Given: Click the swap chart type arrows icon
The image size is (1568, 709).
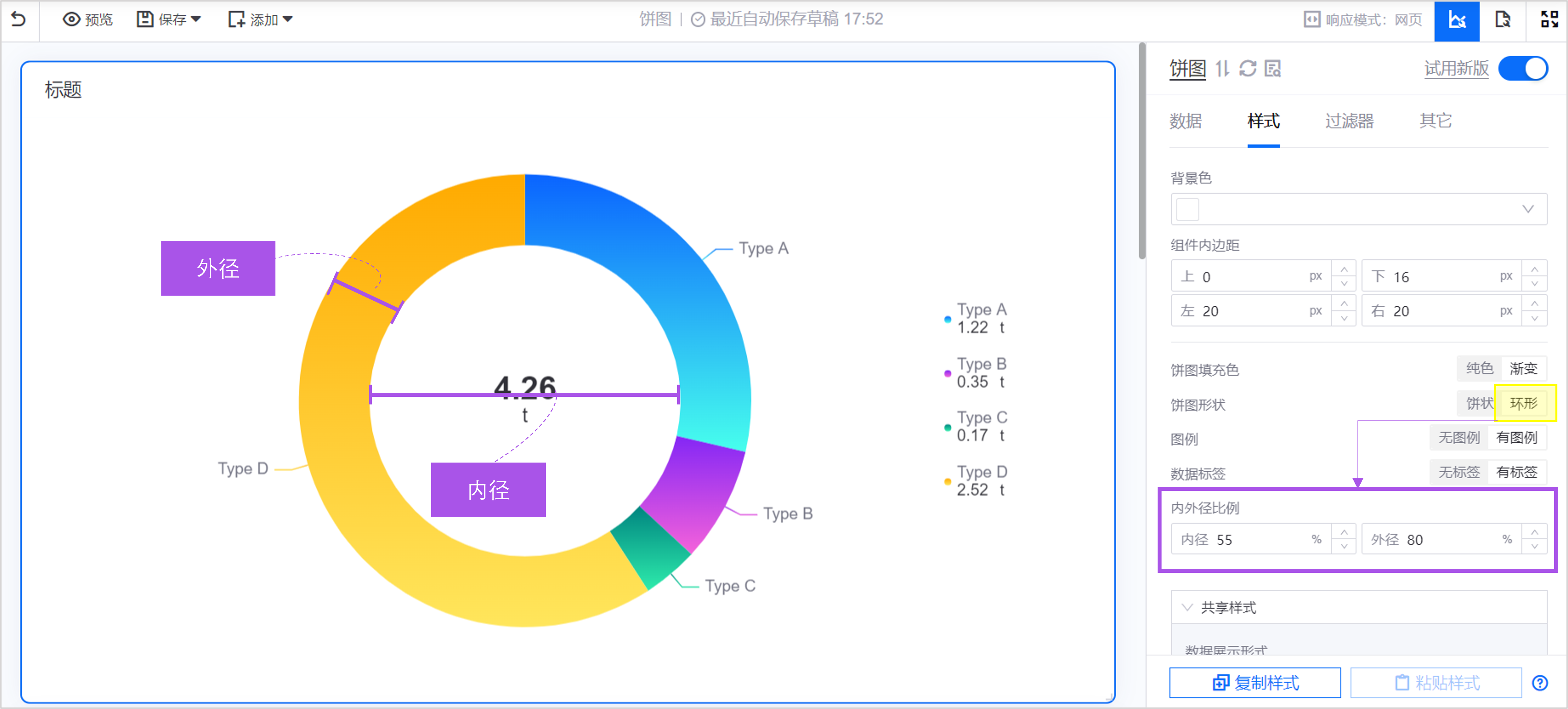Looking at the screenshot, I should tap(1222, 68).
